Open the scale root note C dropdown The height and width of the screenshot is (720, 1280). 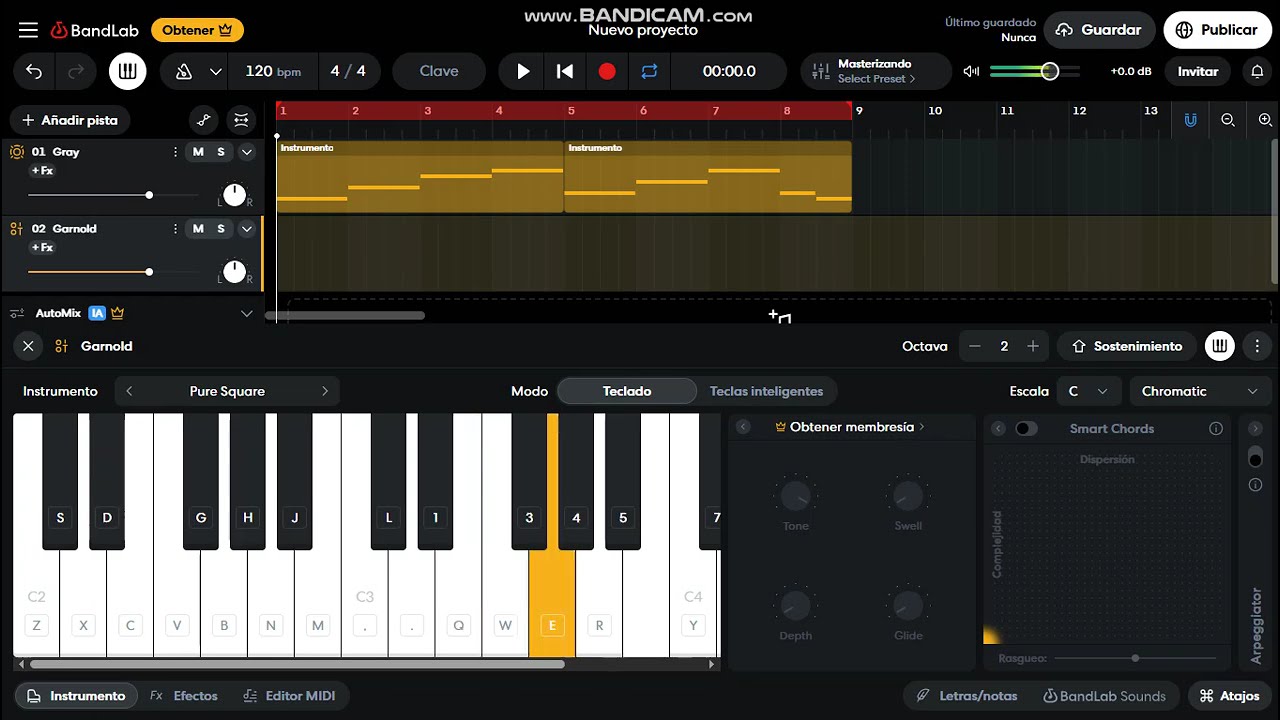click(1088, 391)
